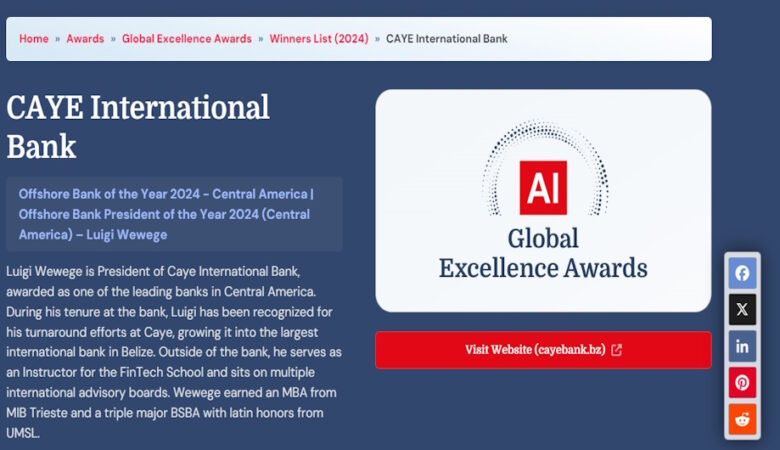Pin this page on Pinterest
This screenshot has width=780, height=450.
742,382
